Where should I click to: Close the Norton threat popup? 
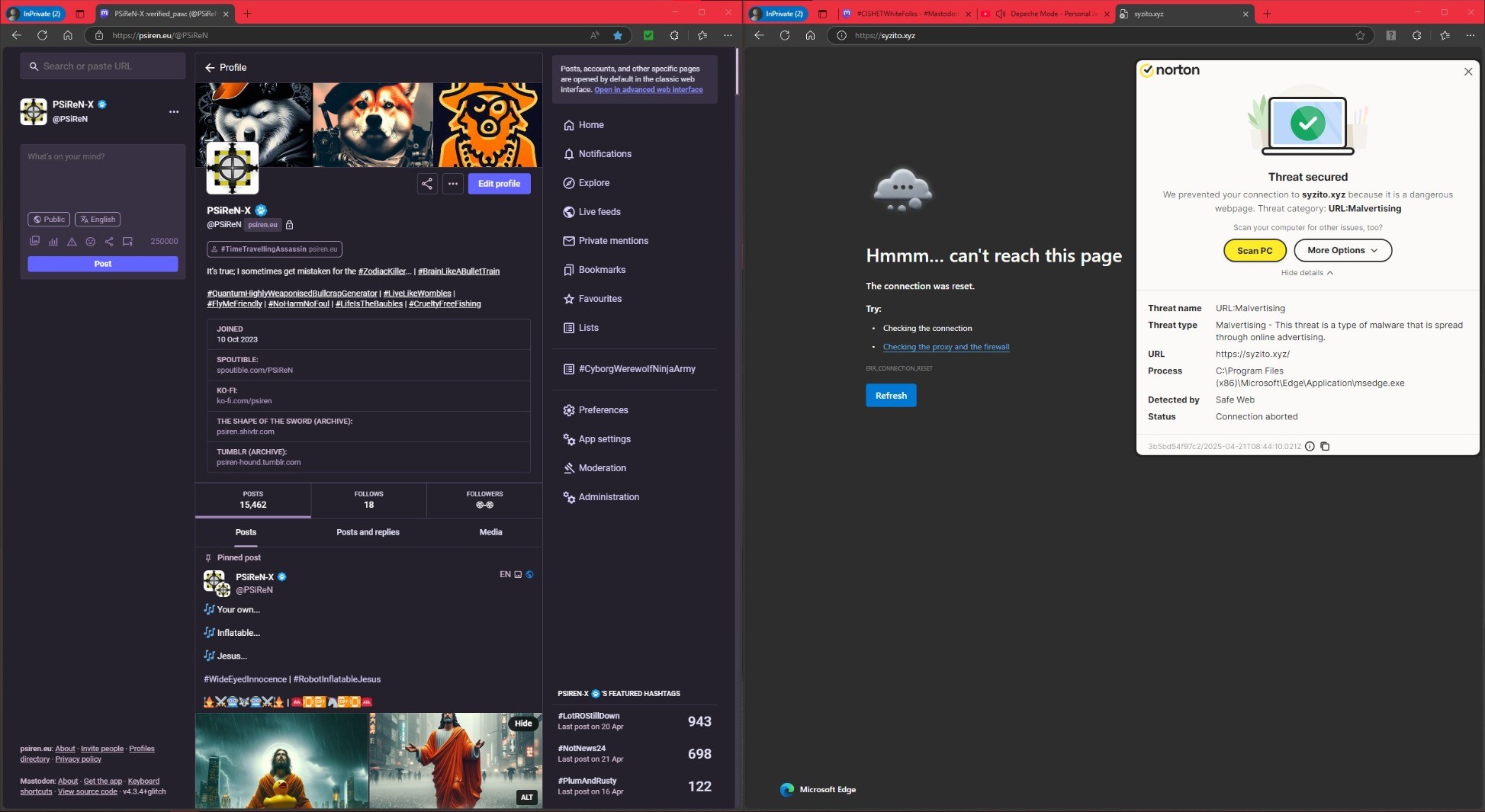pos(1468,72)
